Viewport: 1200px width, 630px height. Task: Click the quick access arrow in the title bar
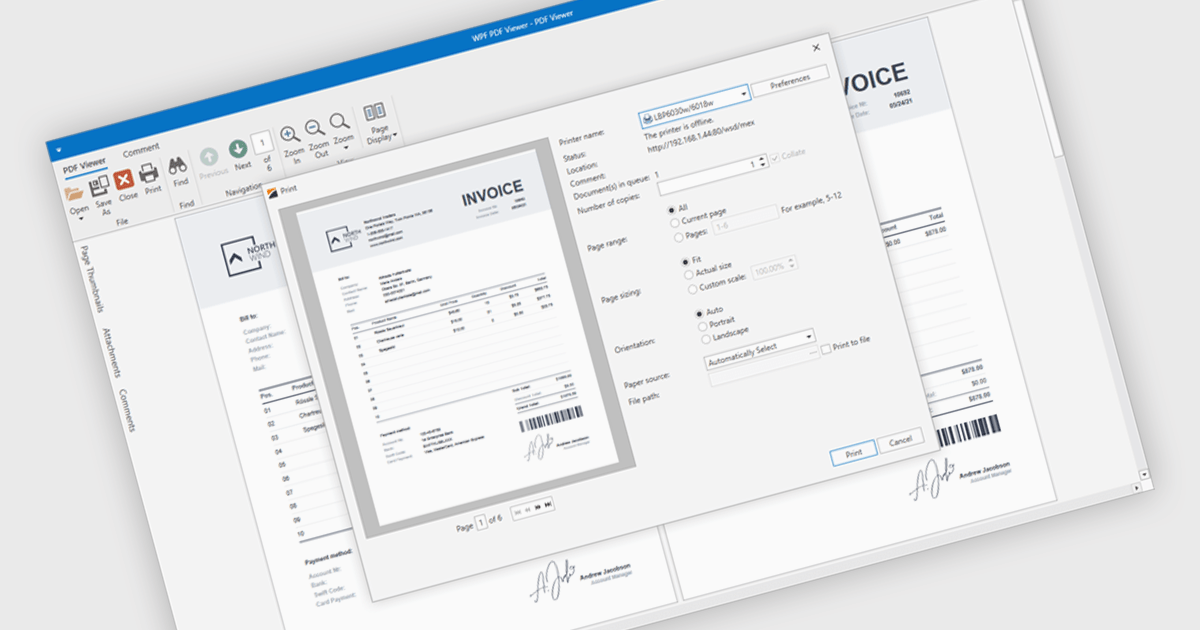click(x=58, y=148)
